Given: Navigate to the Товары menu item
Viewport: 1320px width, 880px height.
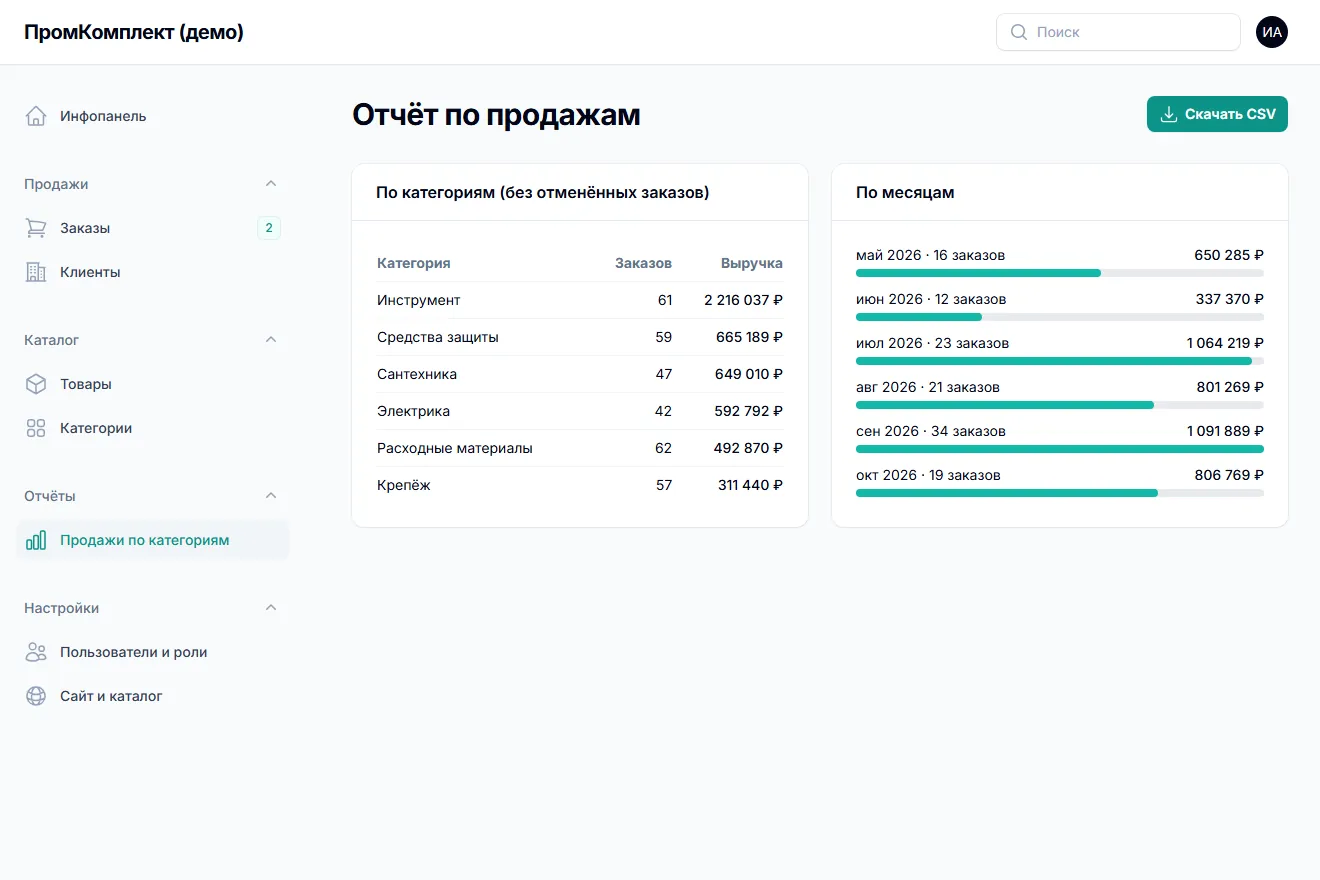Looking at the screenshot, I should click(152, 384).
